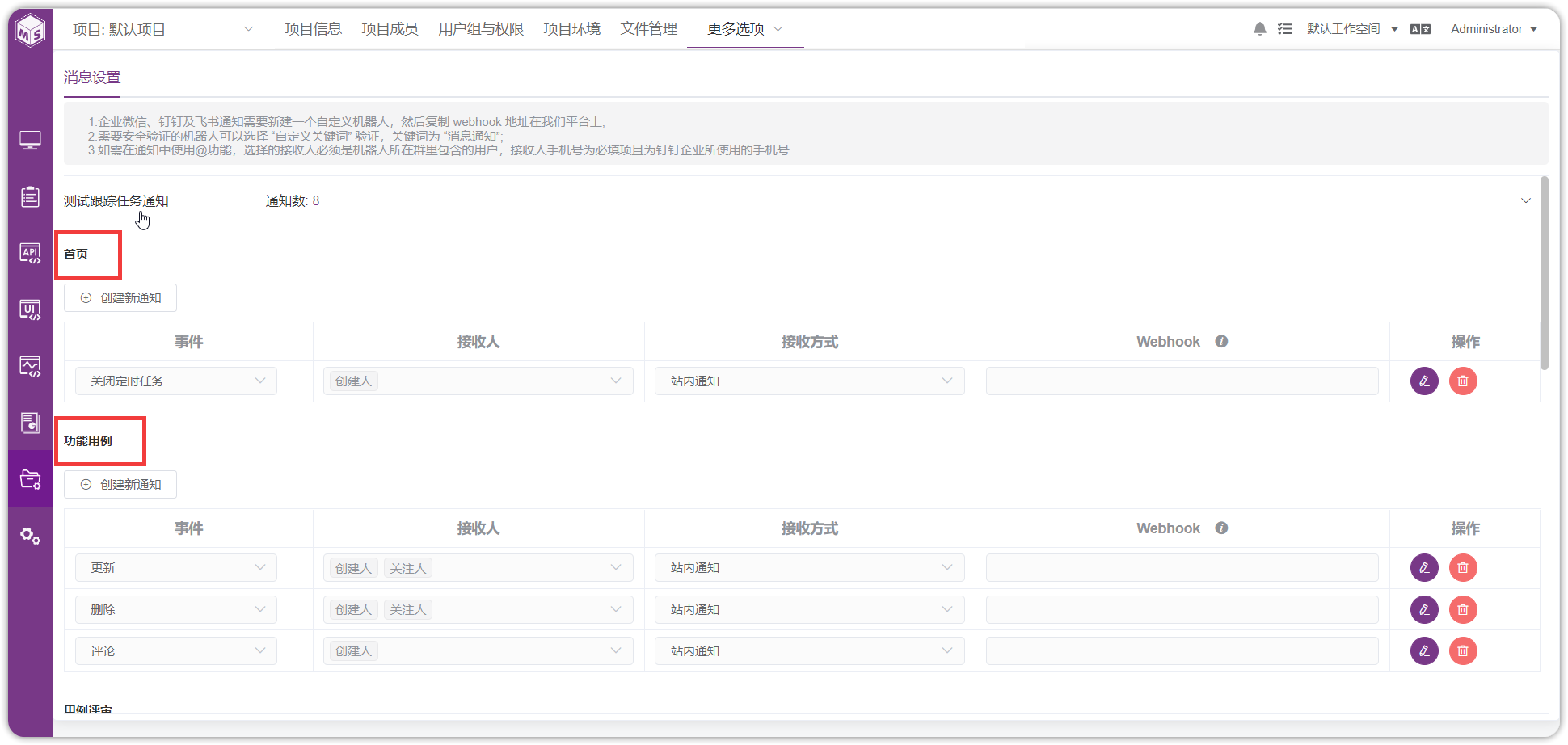Open receiver dropdown in 删除 row
The image size is (1568, 745).
[478, 609]
